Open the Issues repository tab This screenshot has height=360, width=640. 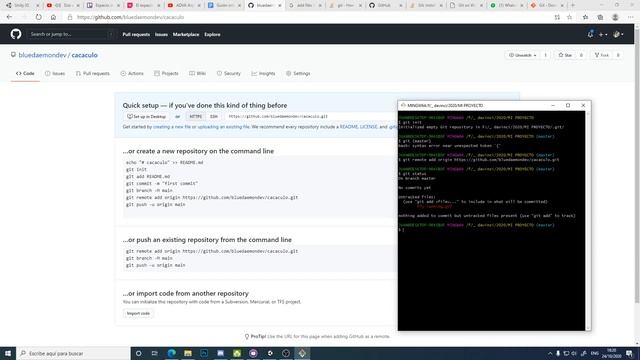point(55,73)
